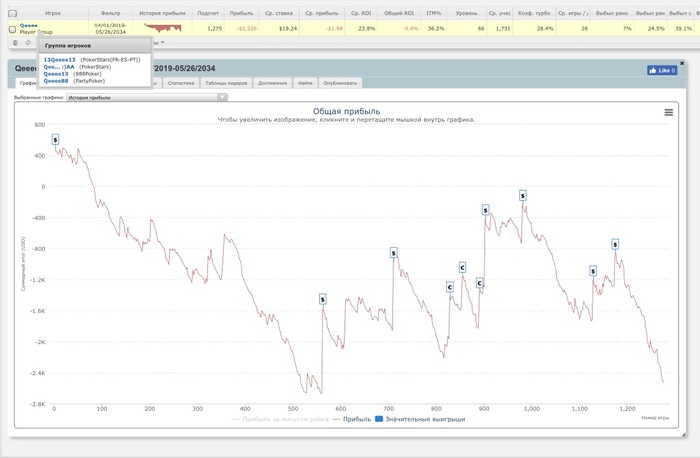Open the Достижения tab
The width and height of the screenshot is (700, 458).
[x=272, y=83]
